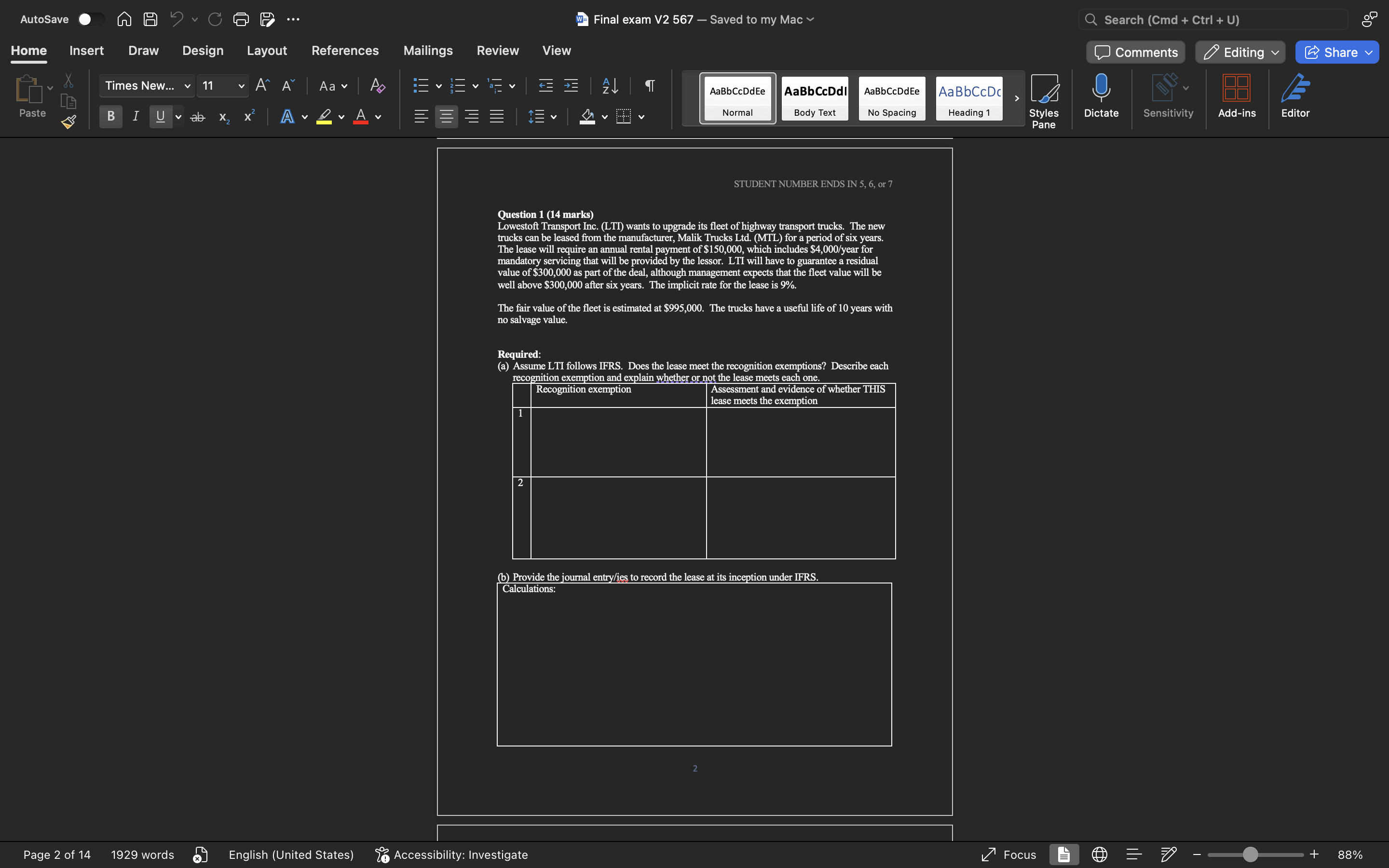
Task: Clear all formatting with the Clear Formatting icon
Action: click(x=377, y=85)
